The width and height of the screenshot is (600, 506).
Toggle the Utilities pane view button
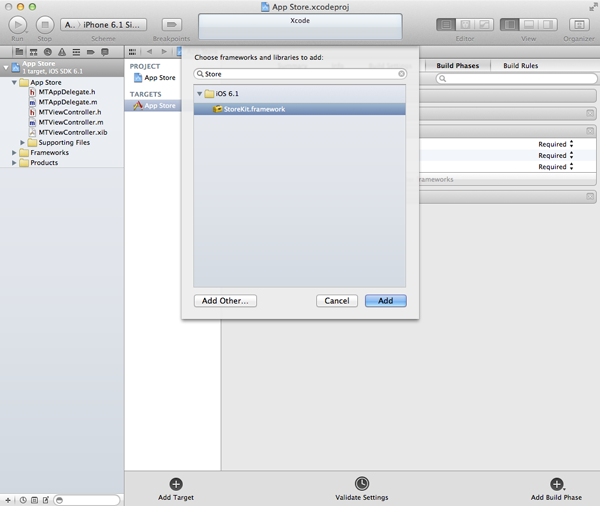click(548, 25)
